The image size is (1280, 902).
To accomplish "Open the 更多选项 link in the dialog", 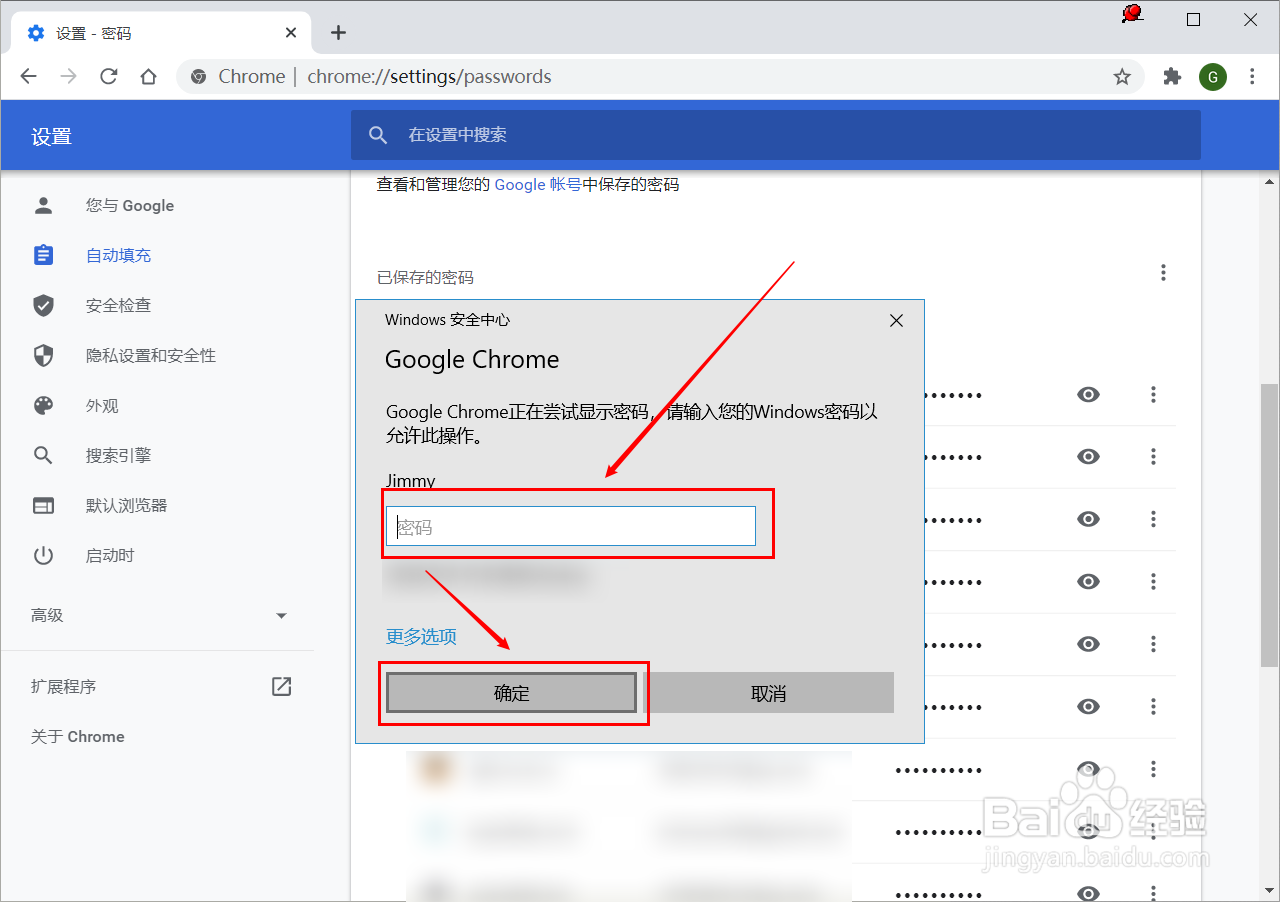I will click(x=421, y=636).
